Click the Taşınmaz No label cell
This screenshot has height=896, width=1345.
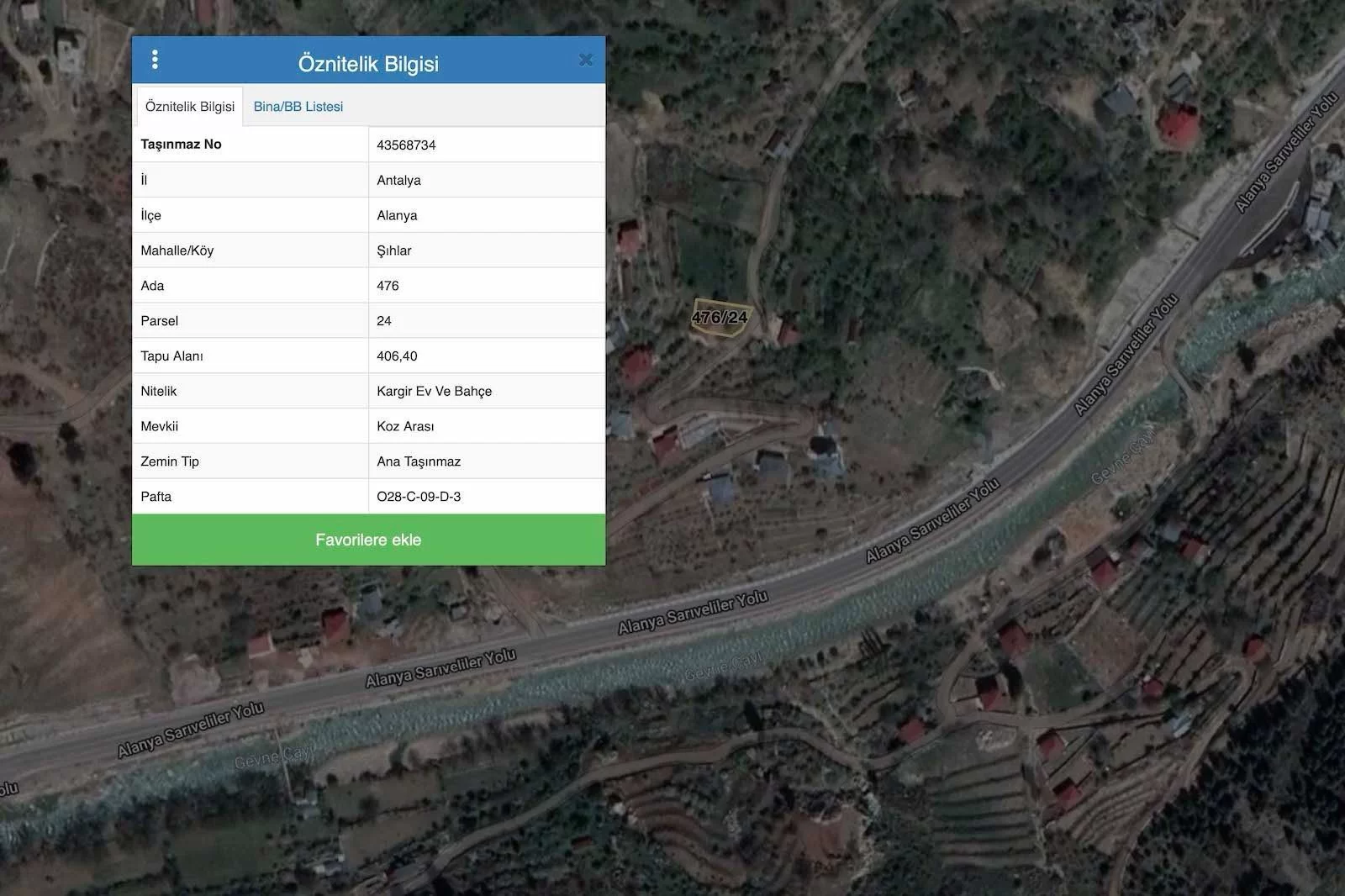182,145
